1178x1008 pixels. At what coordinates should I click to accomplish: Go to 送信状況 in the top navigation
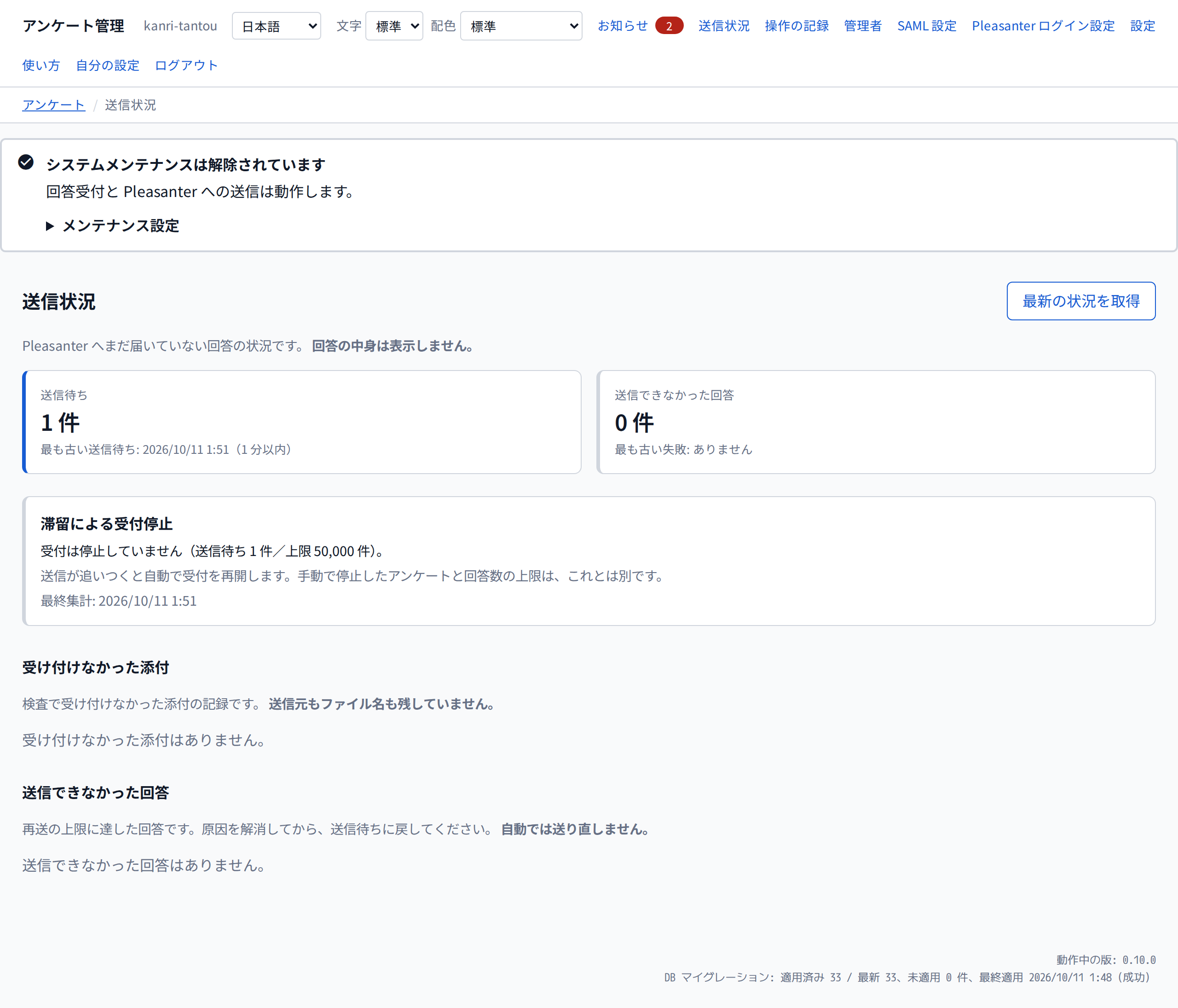[724, 26]
